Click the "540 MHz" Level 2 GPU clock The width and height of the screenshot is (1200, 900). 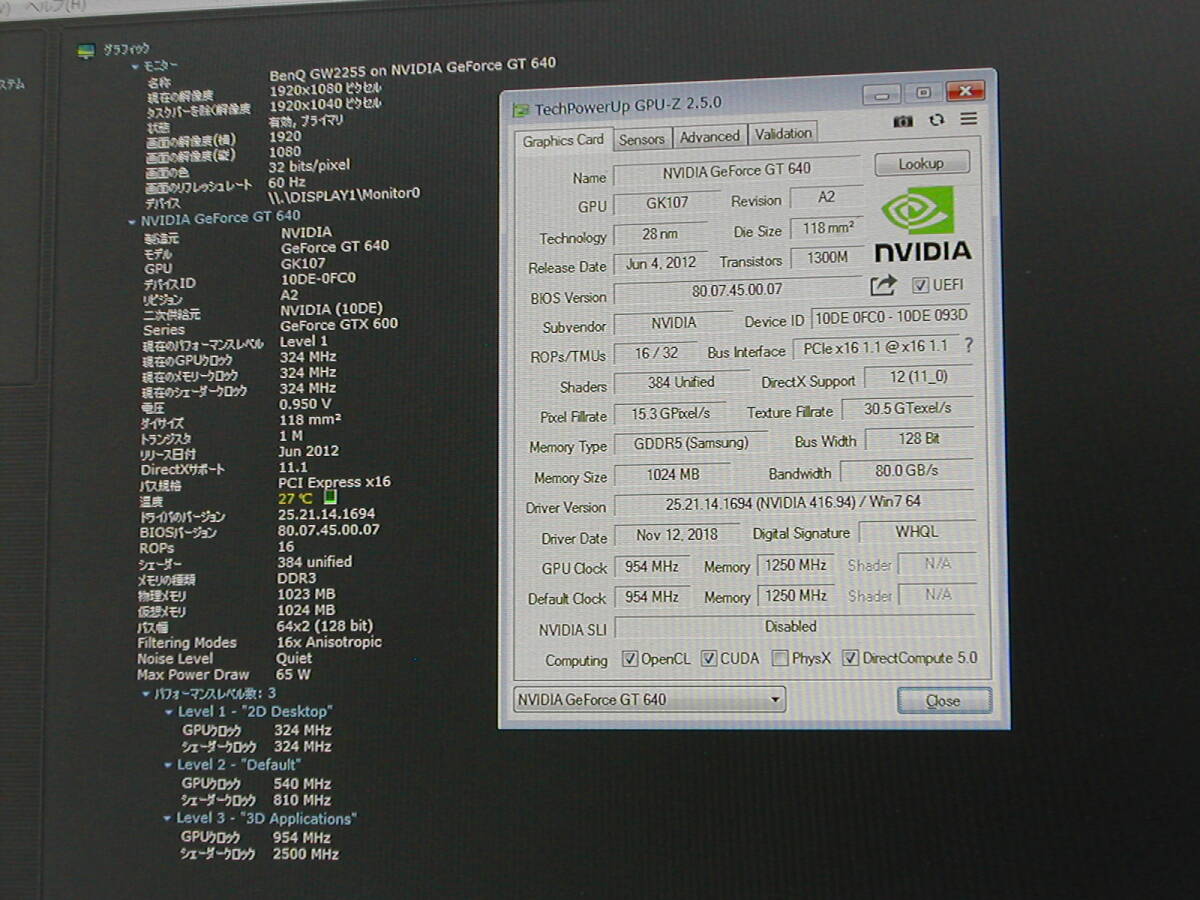coord(302,784)
